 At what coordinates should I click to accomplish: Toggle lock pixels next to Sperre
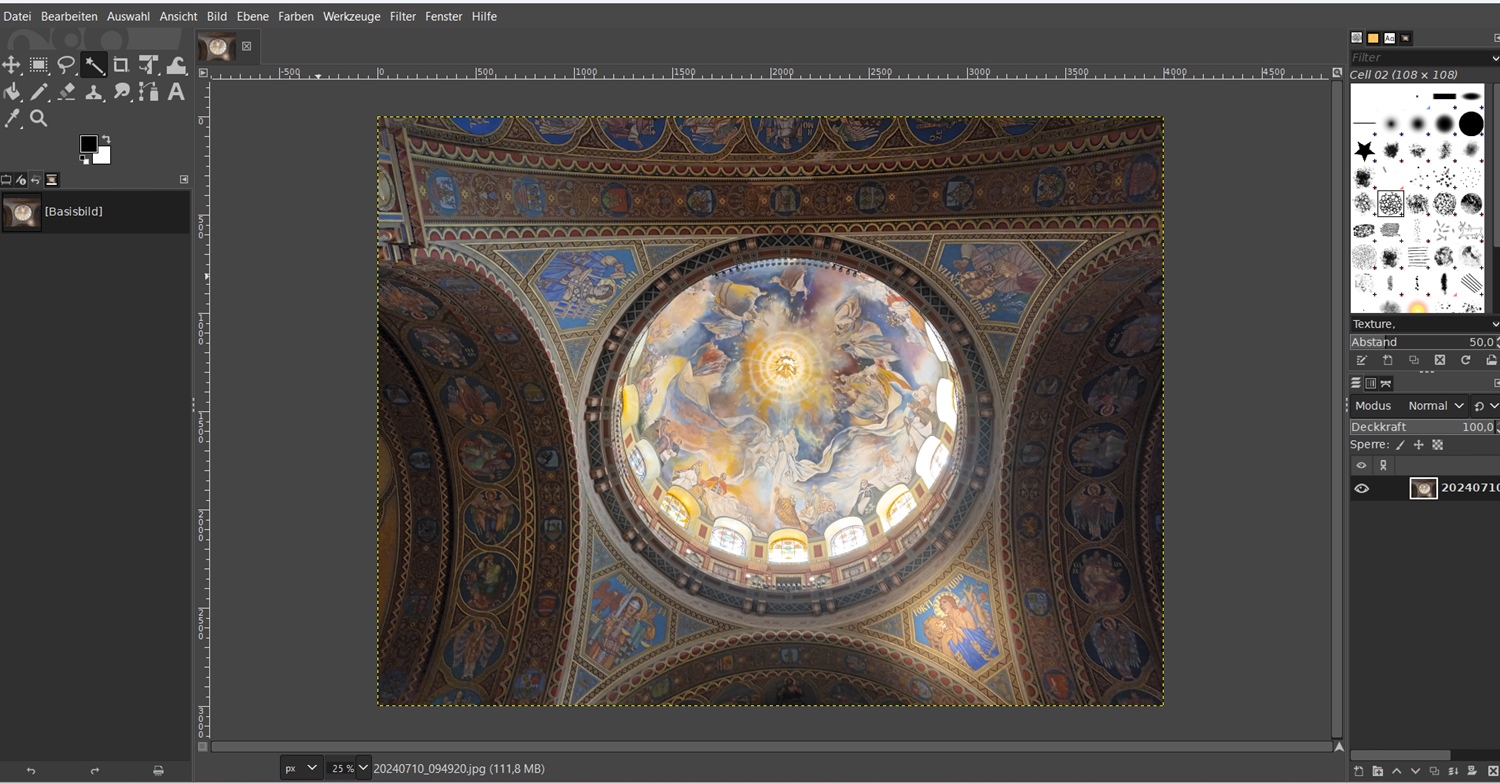1400,445
